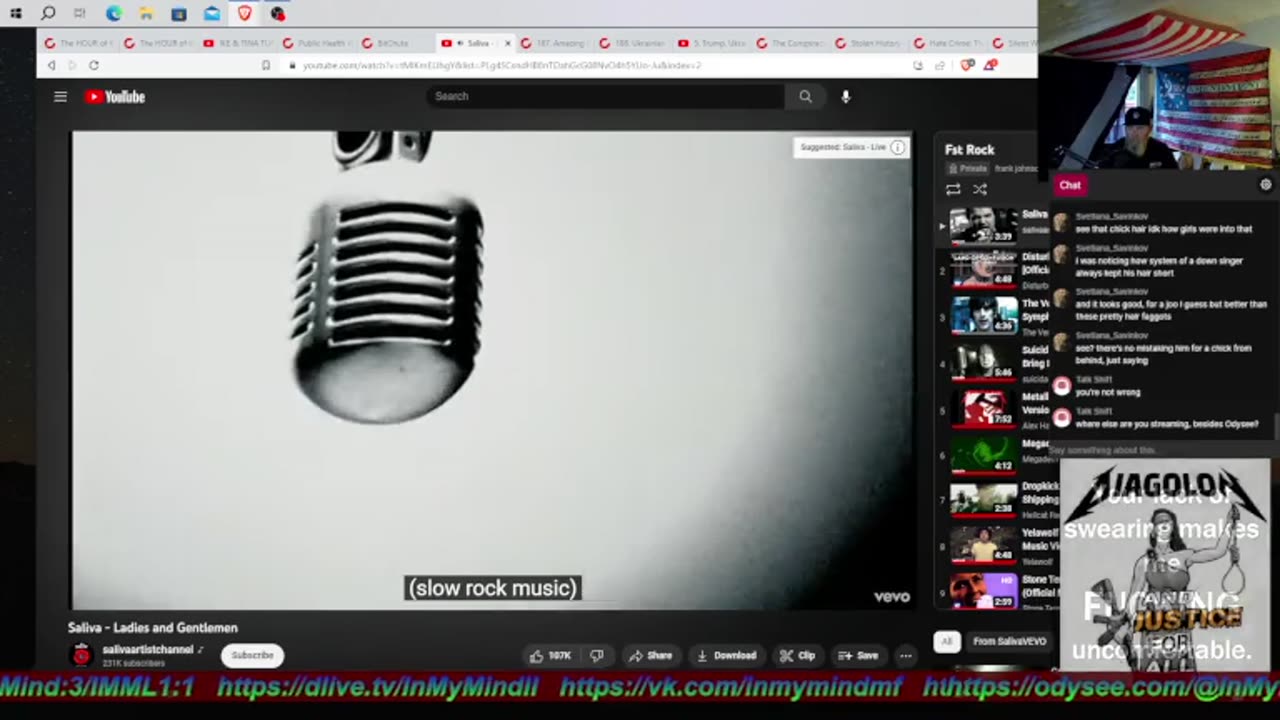Image resolution: width=1280 pixels, height=720 pixels.
Task: Click the Talk Shift avatar beside "you're not wrong"
Action: [1062, 386]
